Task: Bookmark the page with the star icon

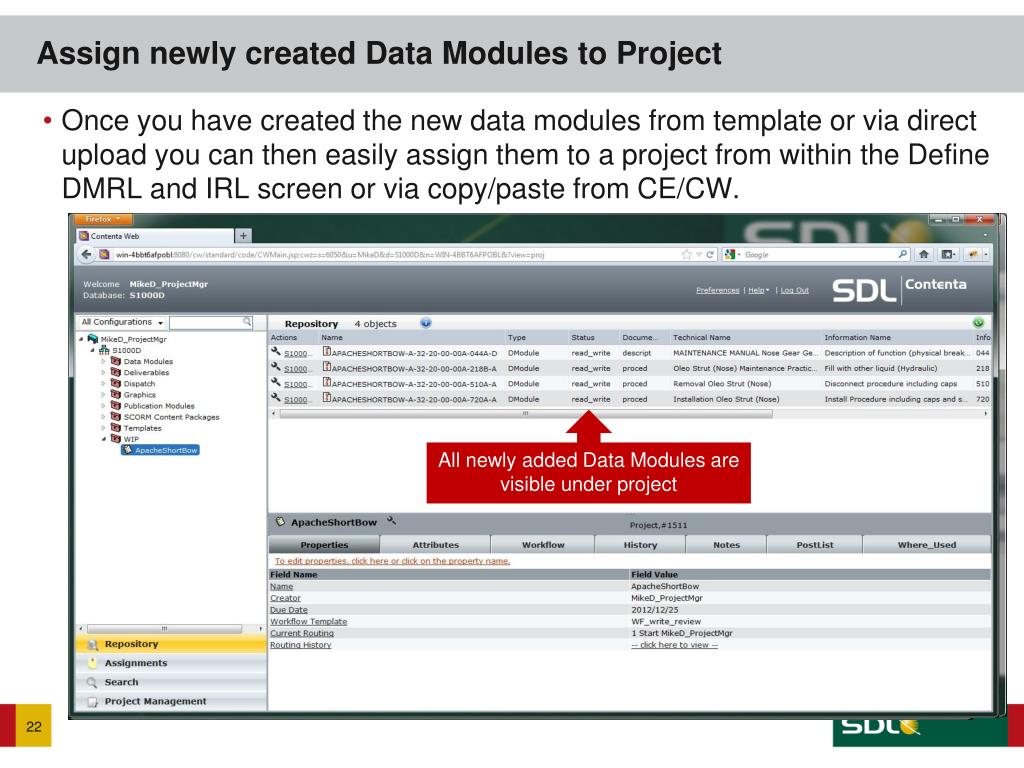Action: (686, 255)
